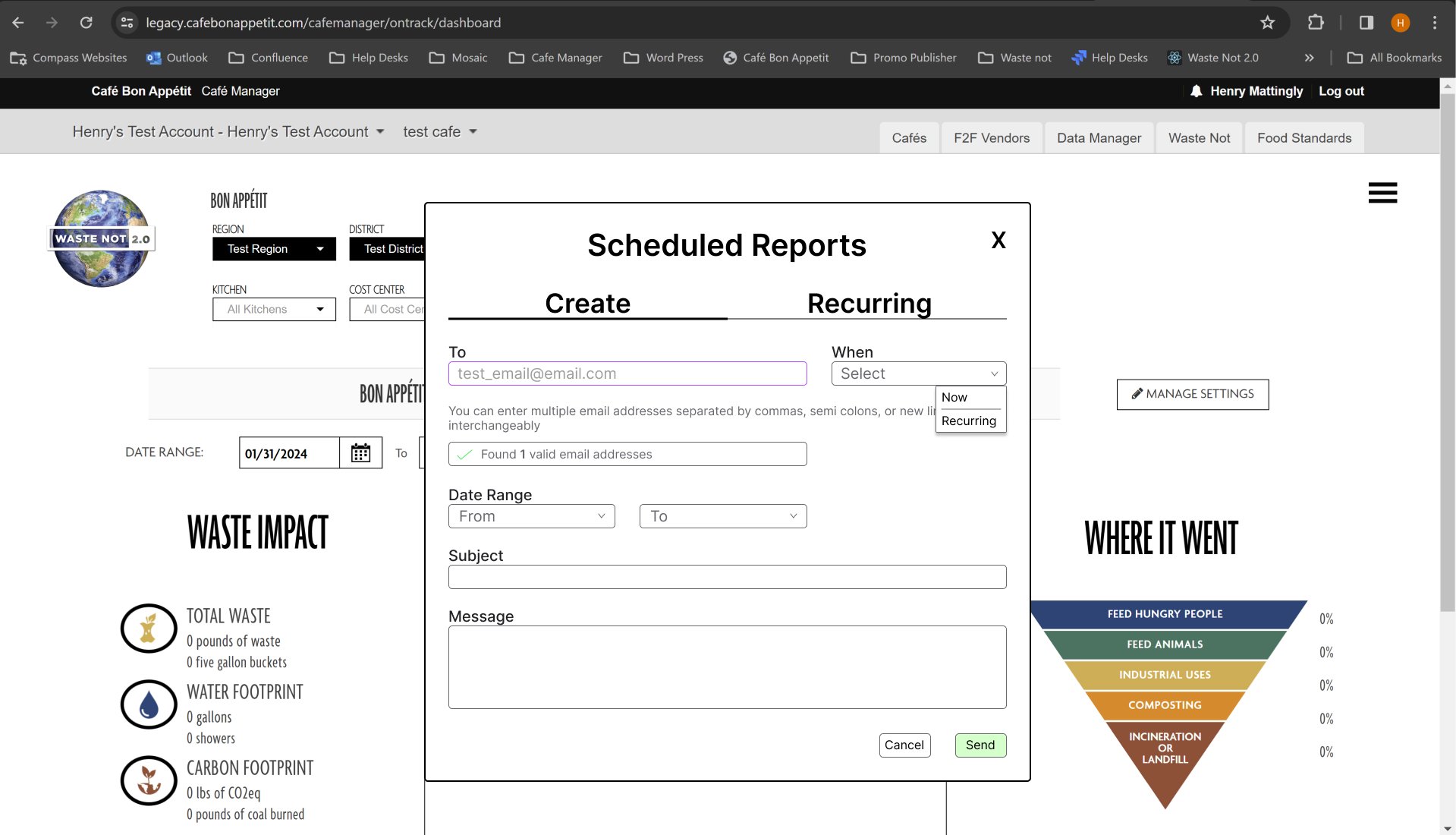1456x835 pixels.
Task: Expand the test cafe dropdown
Action: 440,131
